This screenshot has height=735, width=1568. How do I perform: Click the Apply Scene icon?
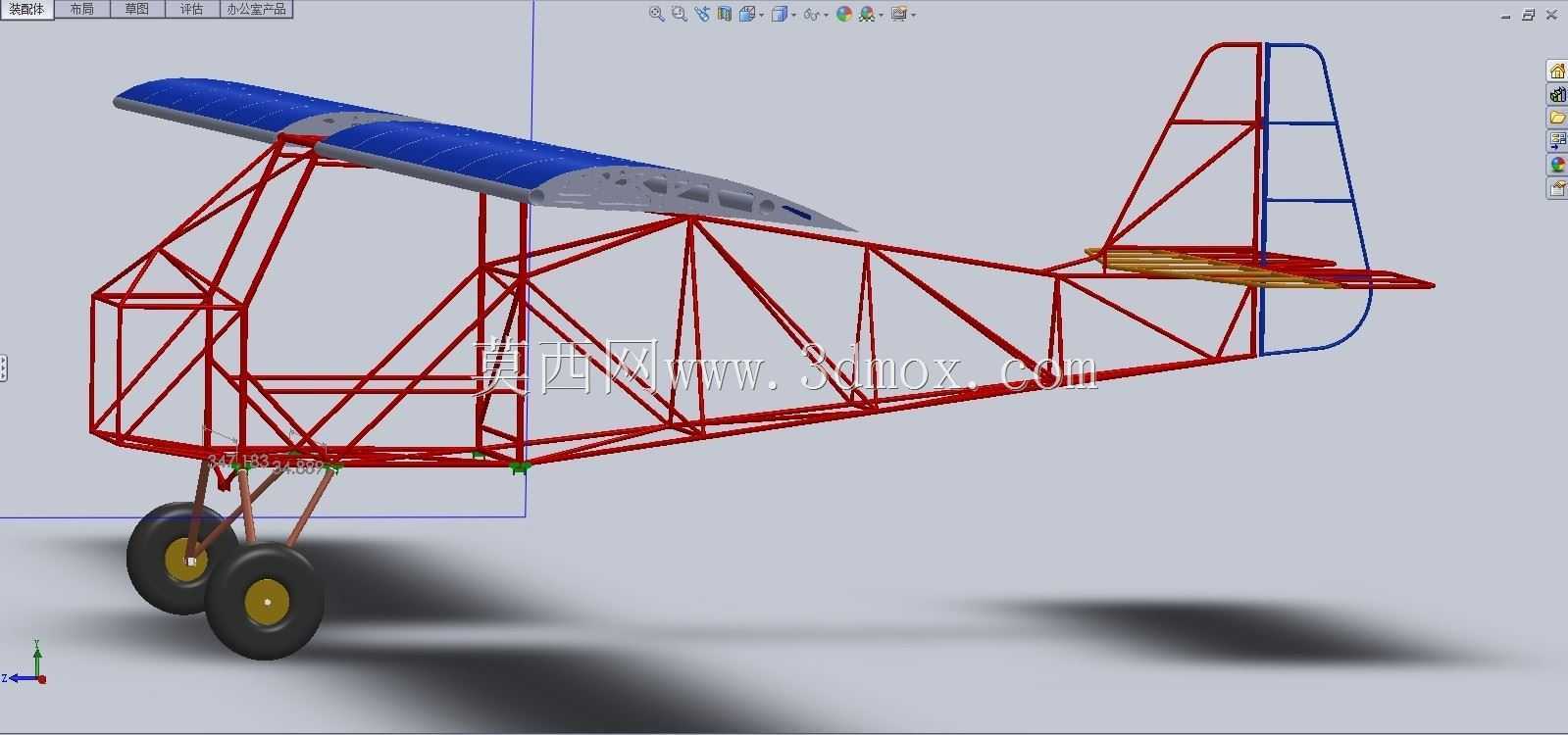coord(867,14)
